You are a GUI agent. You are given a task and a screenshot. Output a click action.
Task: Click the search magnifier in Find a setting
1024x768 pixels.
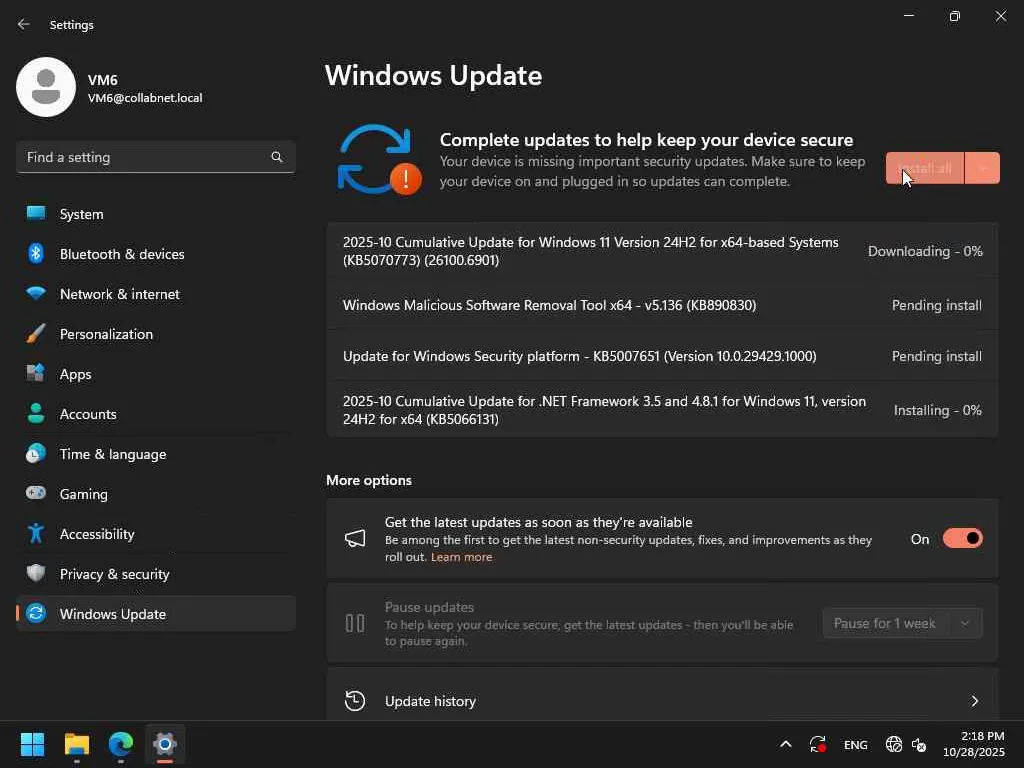pyautogui.click(x=277, y=157)
